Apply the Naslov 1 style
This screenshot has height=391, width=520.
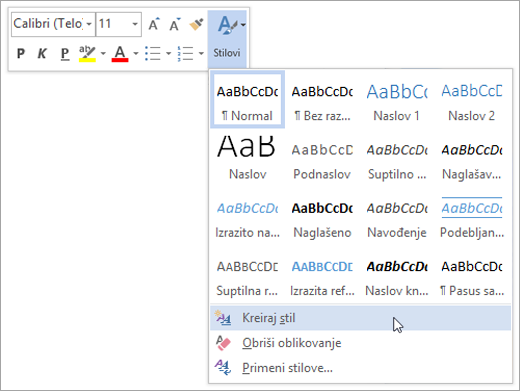coord(397,100)
